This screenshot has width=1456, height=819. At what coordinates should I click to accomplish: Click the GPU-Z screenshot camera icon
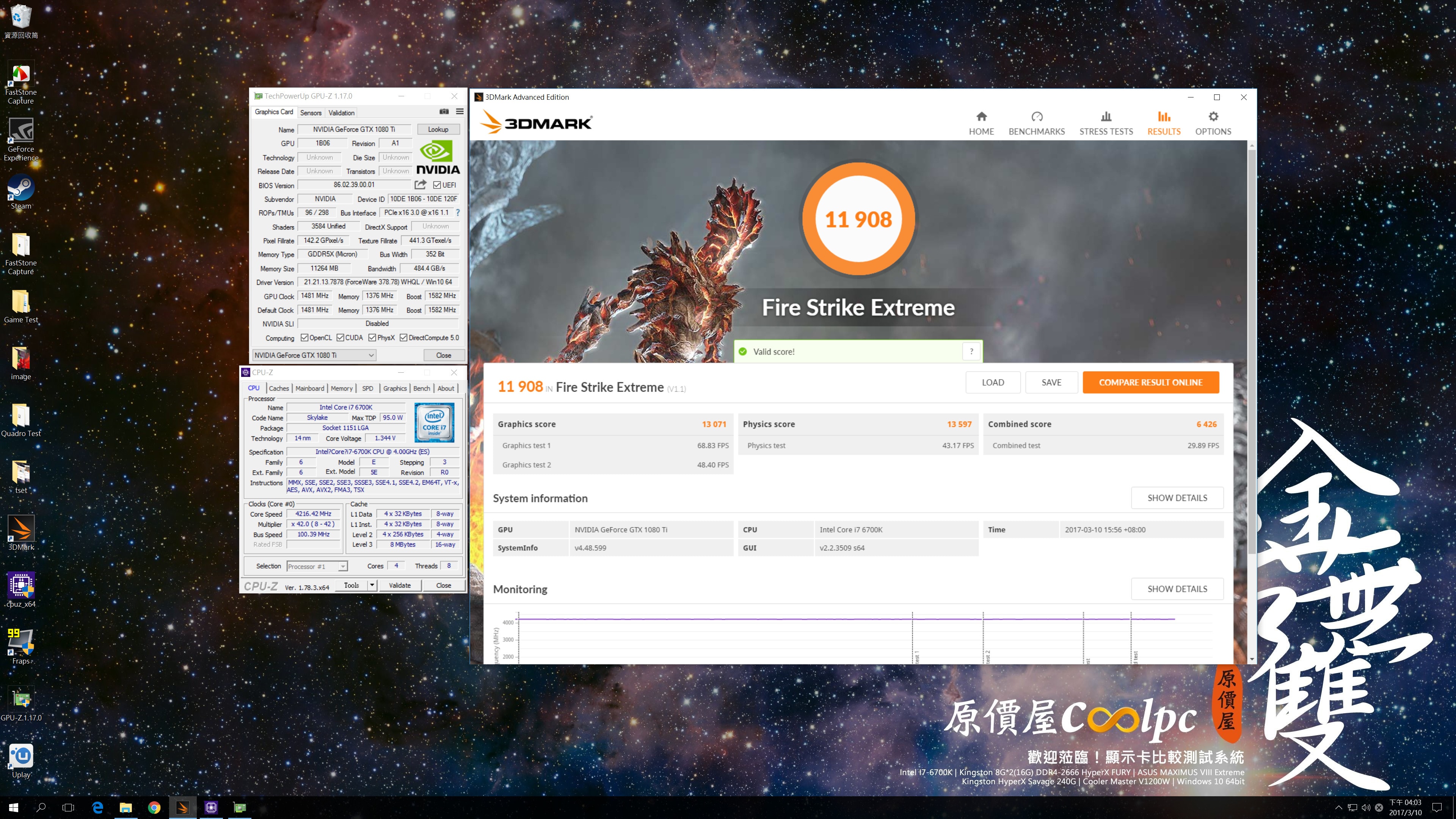pyautogui.click(x=444, y=111)
